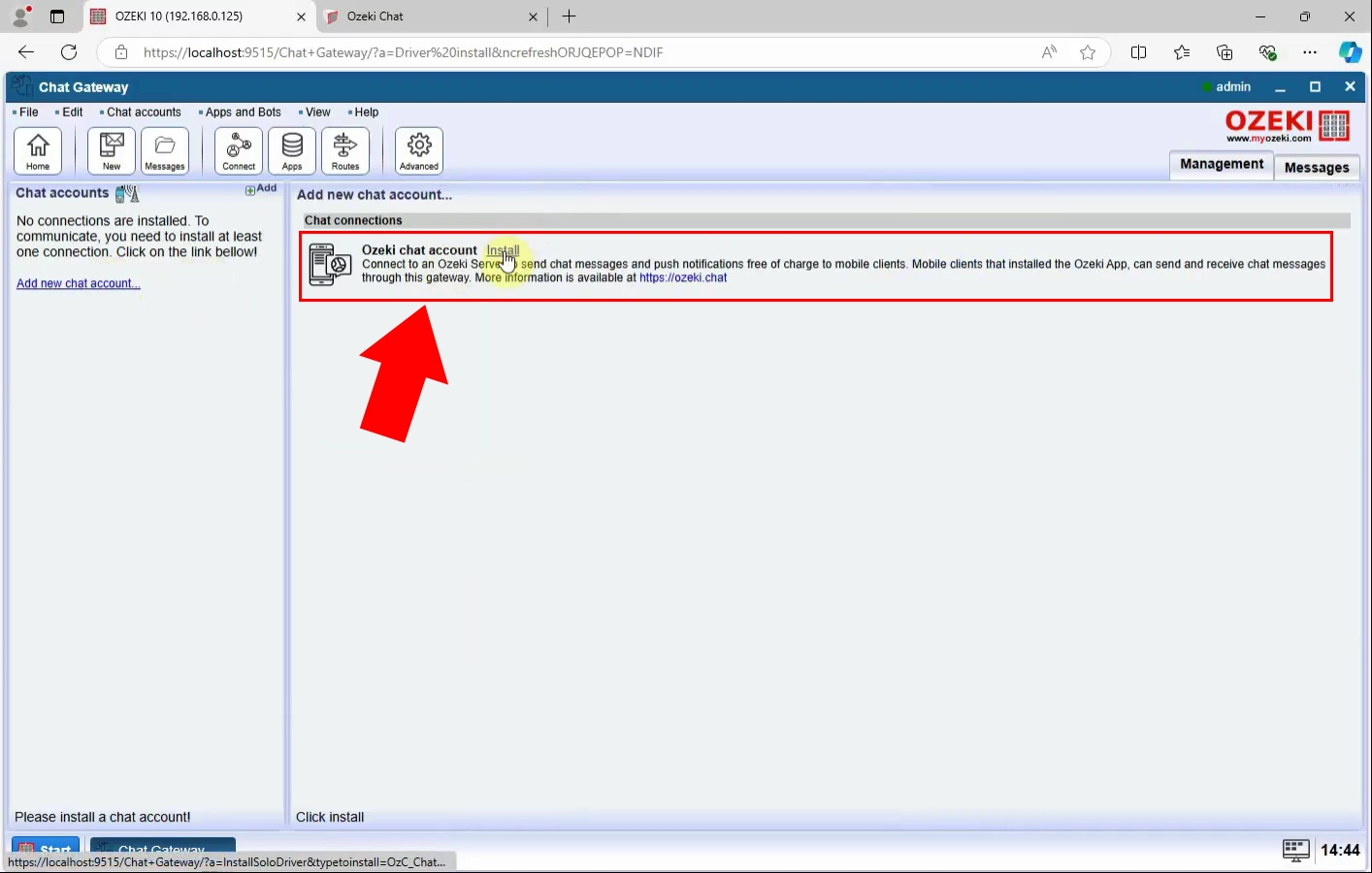Click Add new chat account link

coord(79,283)
